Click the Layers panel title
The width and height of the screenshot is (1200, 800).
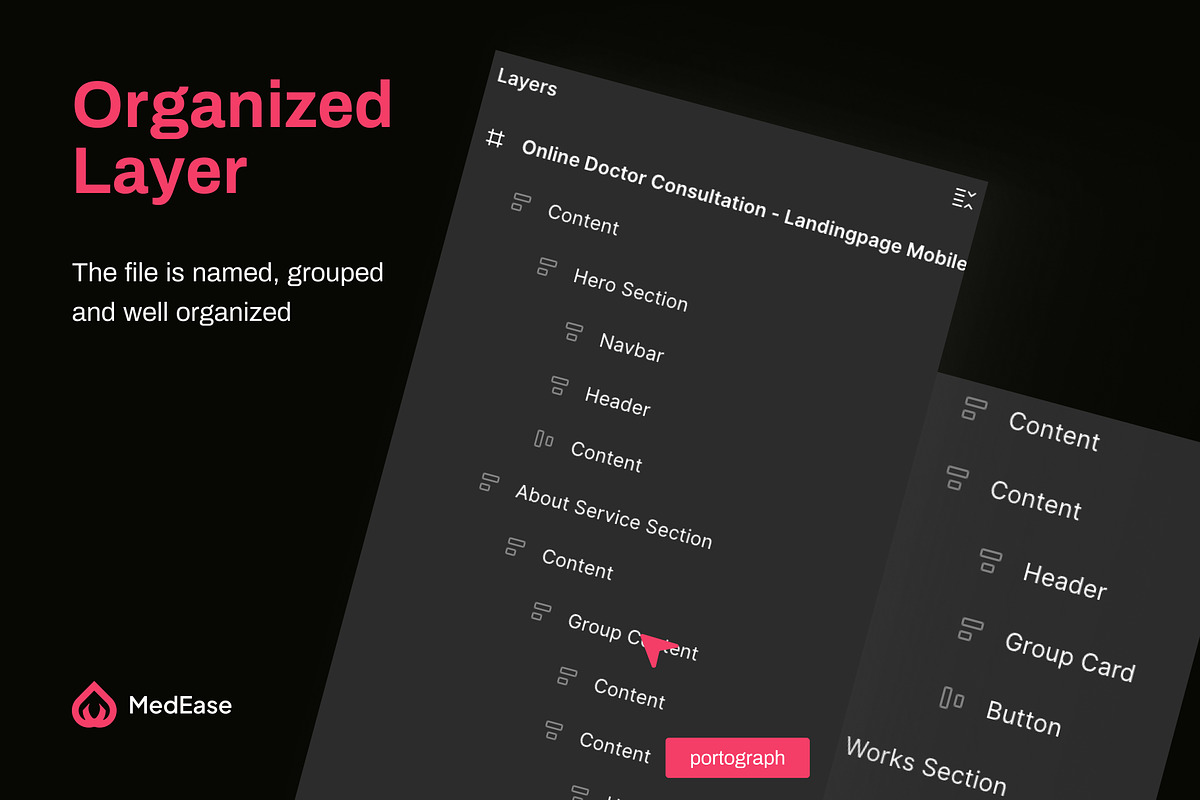tap(527, 83)
